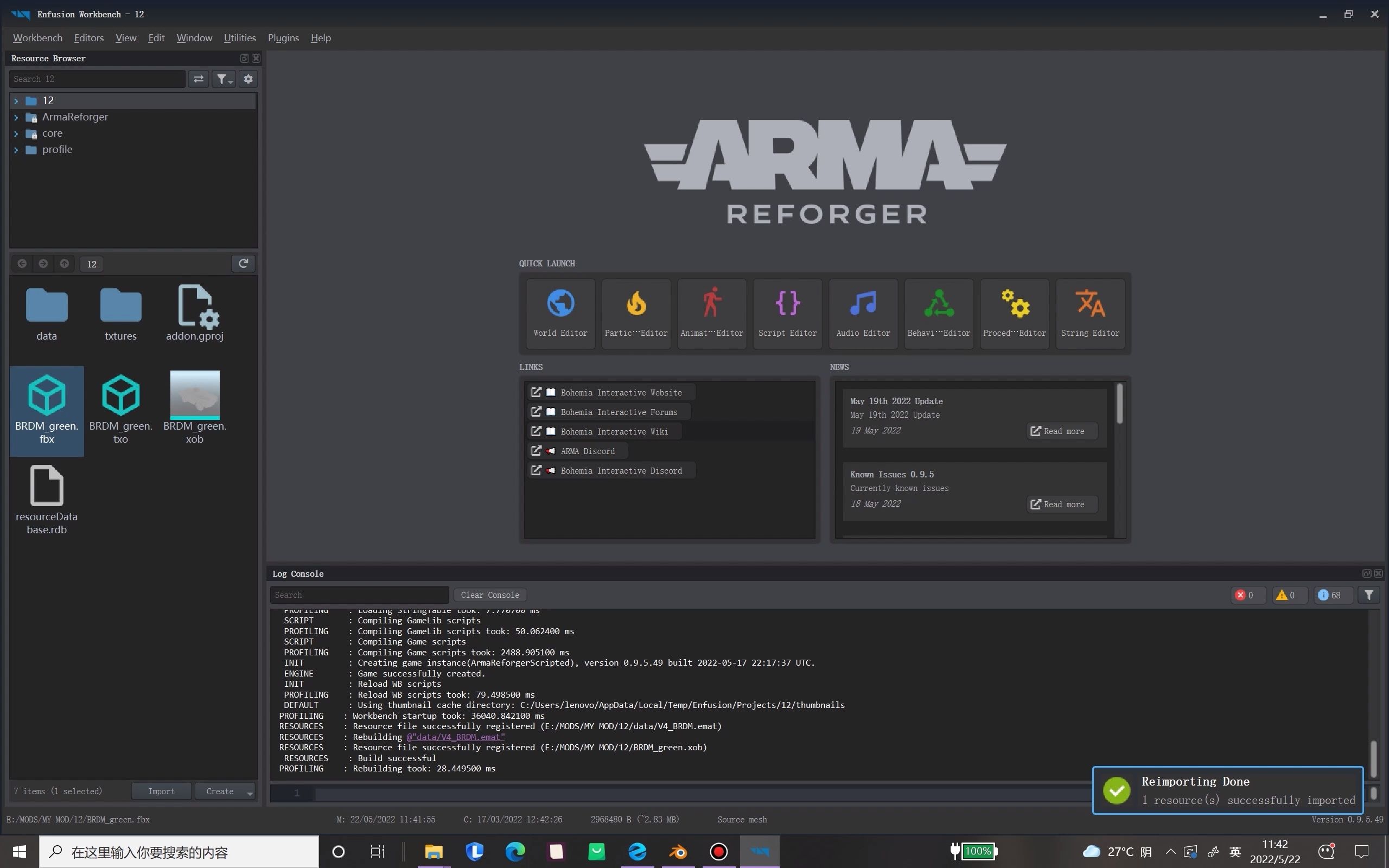Focus the Resource Browser search field
This screenshot has height=868, width=1389.
pyautogui.click(x=97, y=79)
